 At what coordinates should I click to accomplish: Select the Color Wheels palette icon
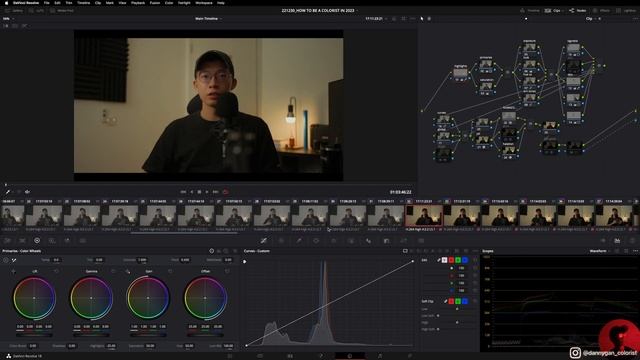pyautogui.click(x=37, y=241)
